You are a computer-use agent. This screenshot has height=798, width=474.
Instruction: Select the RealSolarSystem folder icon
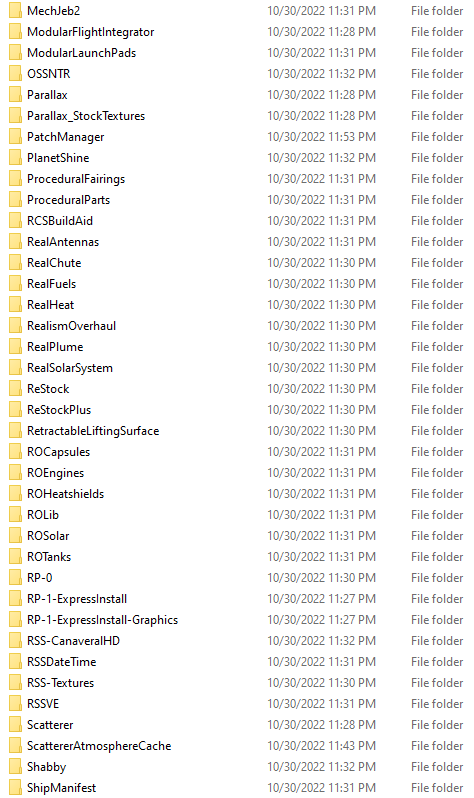click(x=15, y=367)
